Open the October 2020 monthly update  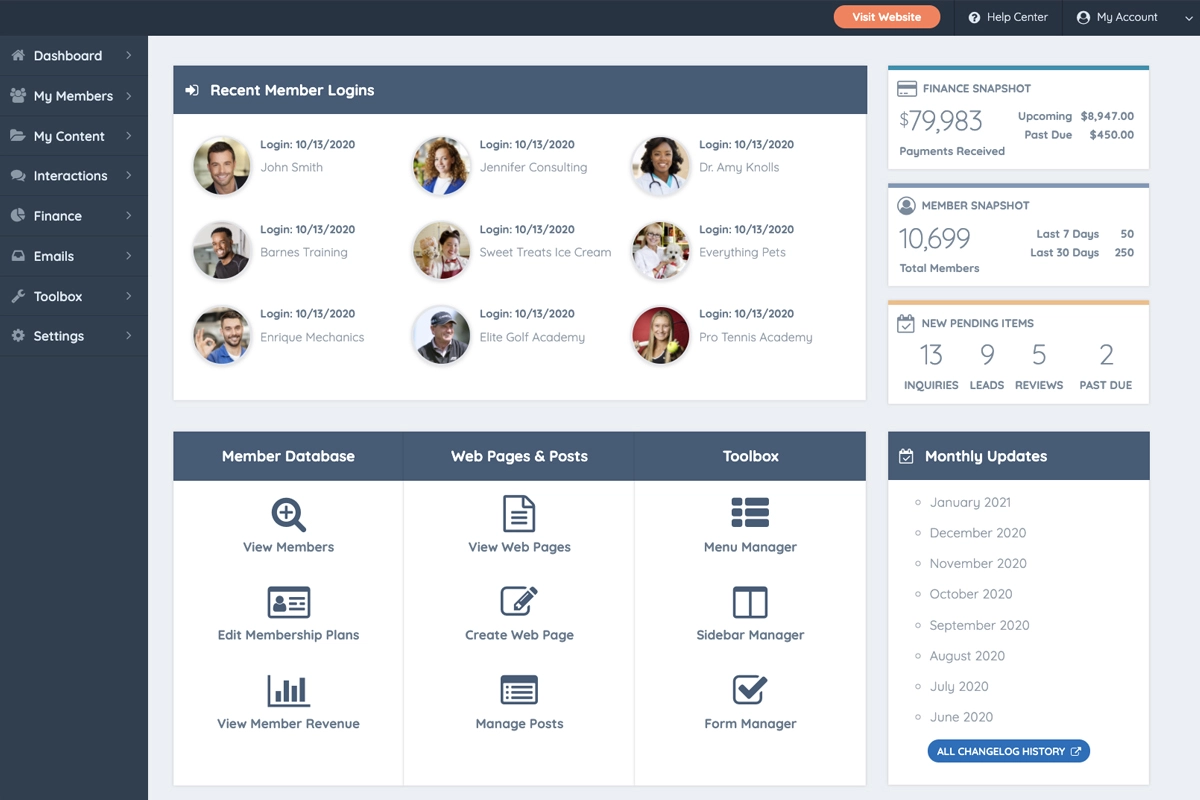[x=970, y=594]
